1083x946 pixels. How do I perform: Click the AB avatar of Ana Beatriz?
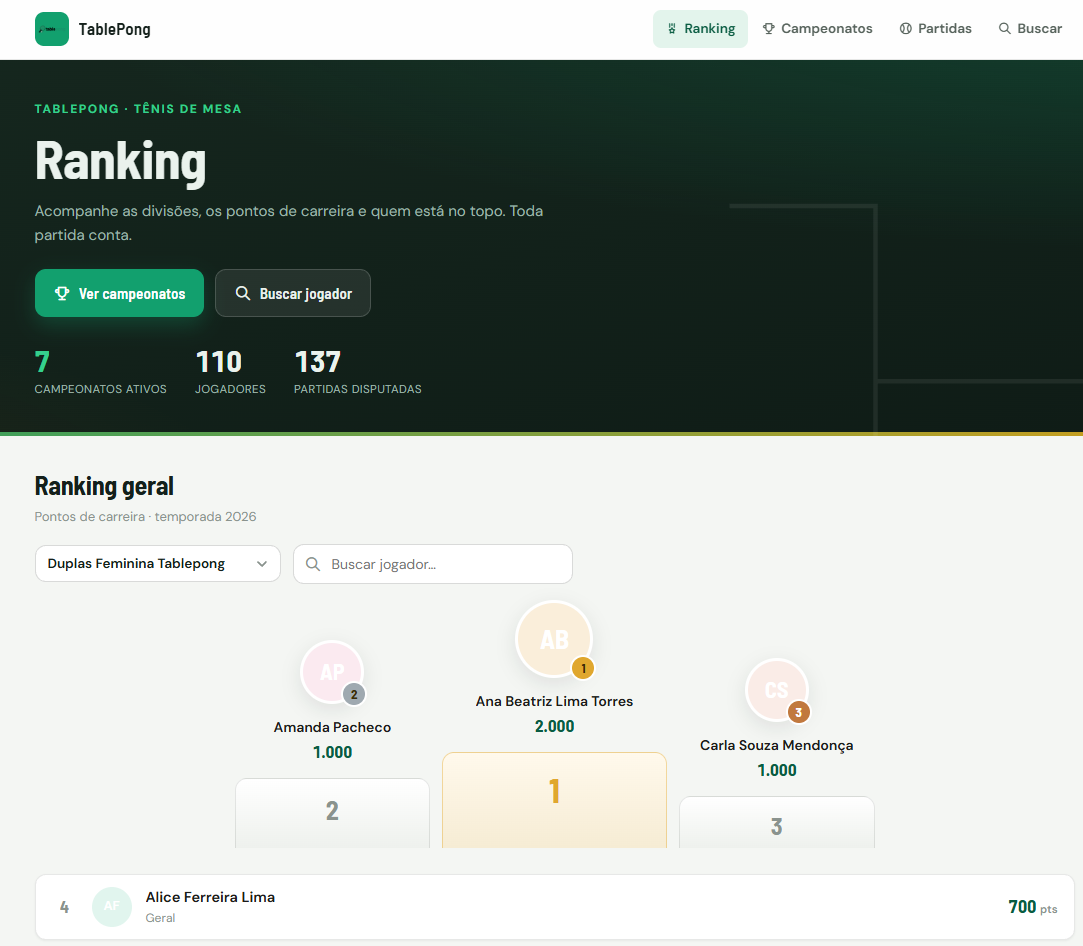coord(554,639)
